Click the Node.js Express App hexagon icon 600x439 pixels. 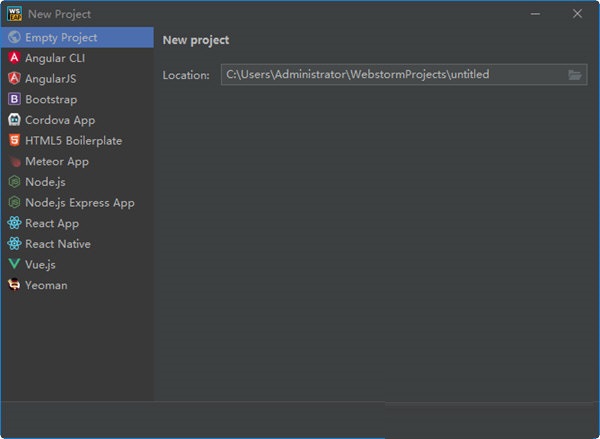[15, 203]
